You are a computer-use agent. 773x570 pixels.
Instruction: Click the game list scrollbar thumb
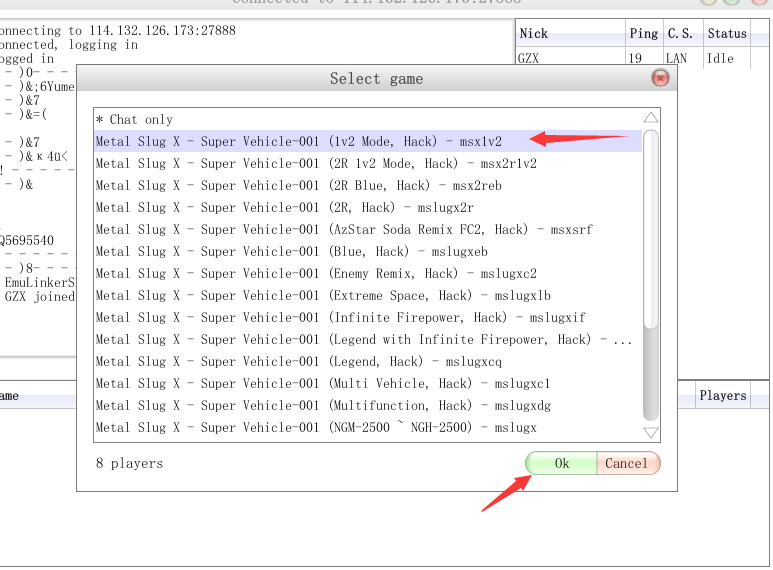click(651, 229)
